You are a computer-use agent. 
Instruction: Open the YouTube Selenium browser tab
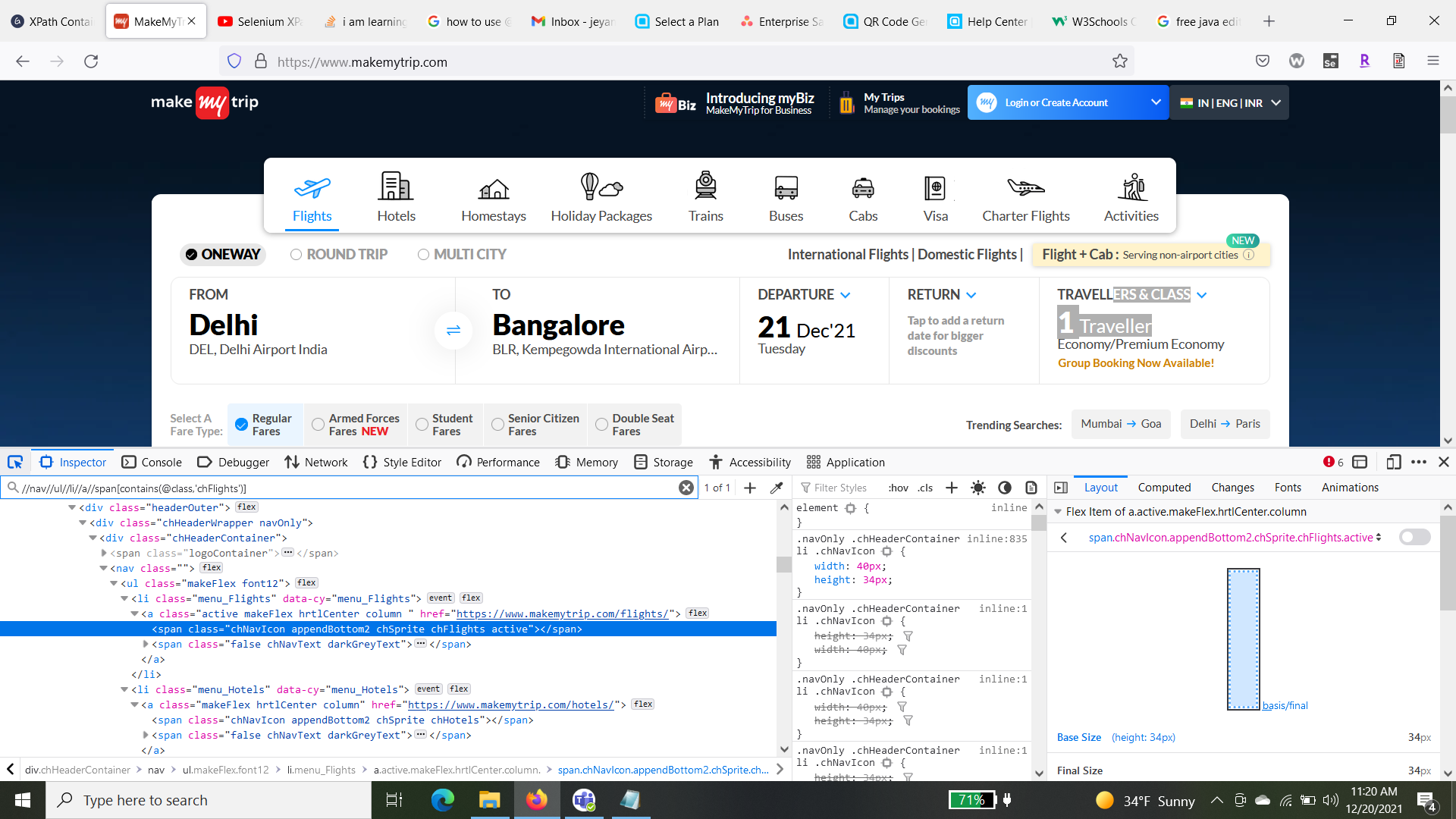click(x=261, y=21)
